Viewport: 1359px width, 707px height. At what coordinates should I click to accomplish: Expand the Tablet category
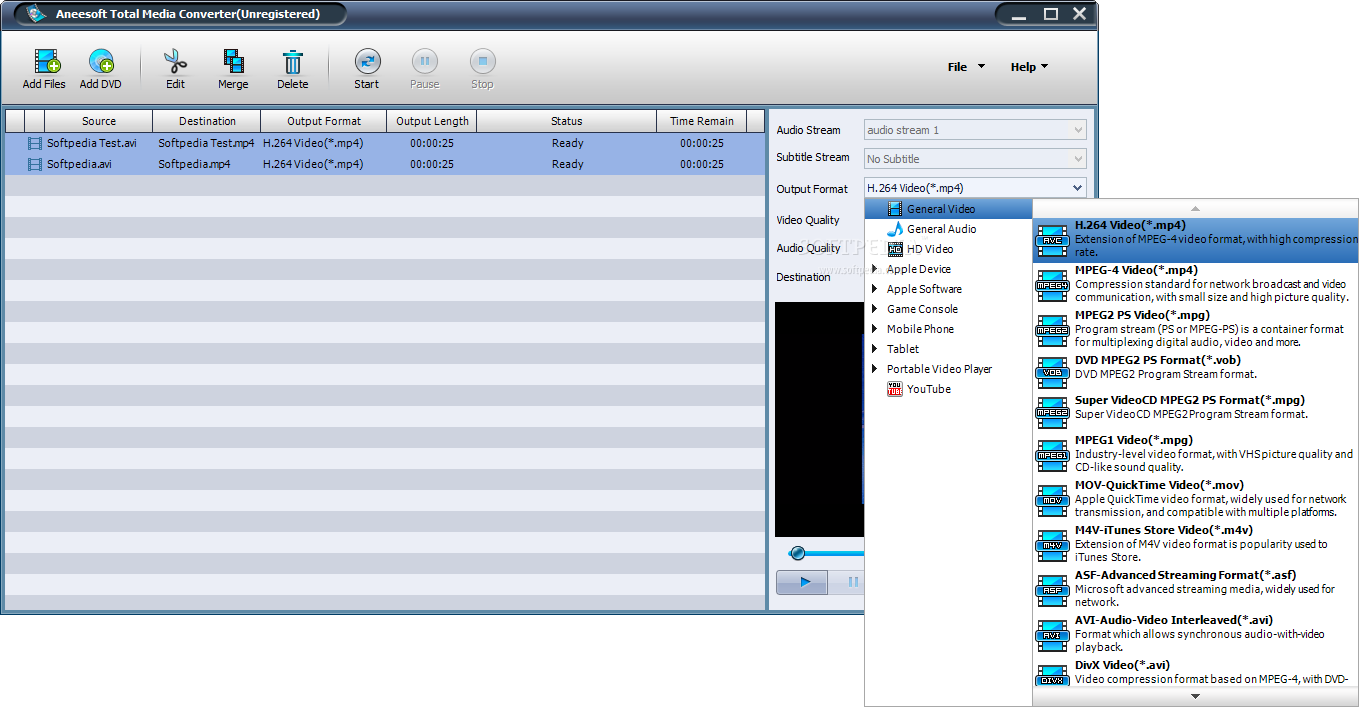pos(875,349)
